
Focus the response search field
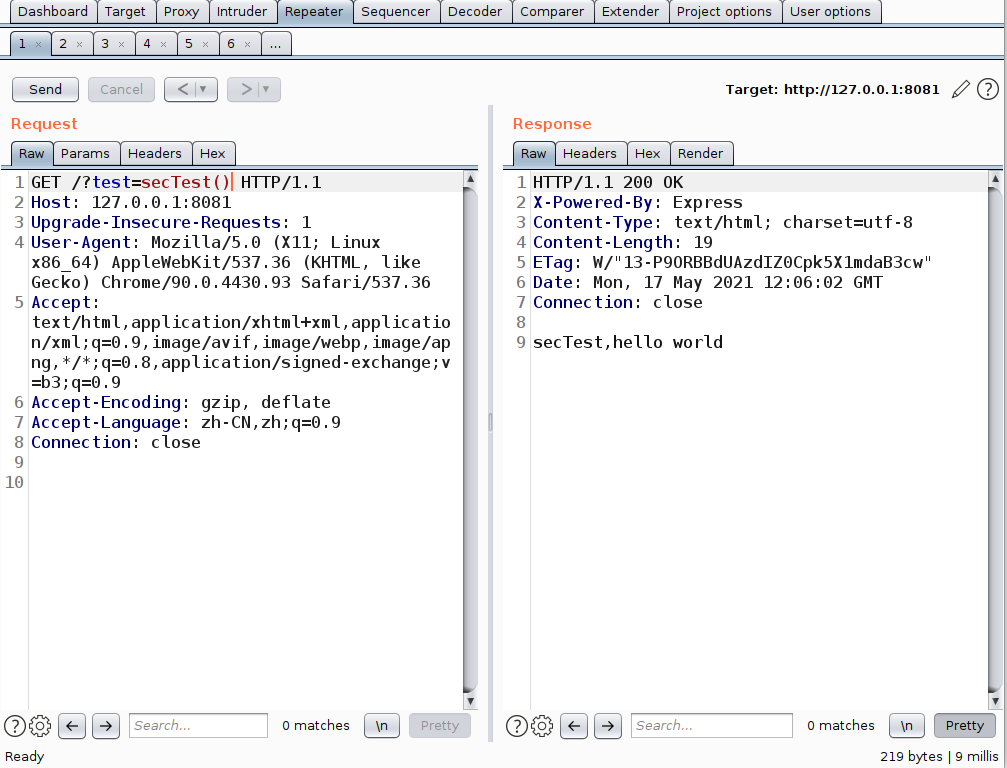(712, 726)
